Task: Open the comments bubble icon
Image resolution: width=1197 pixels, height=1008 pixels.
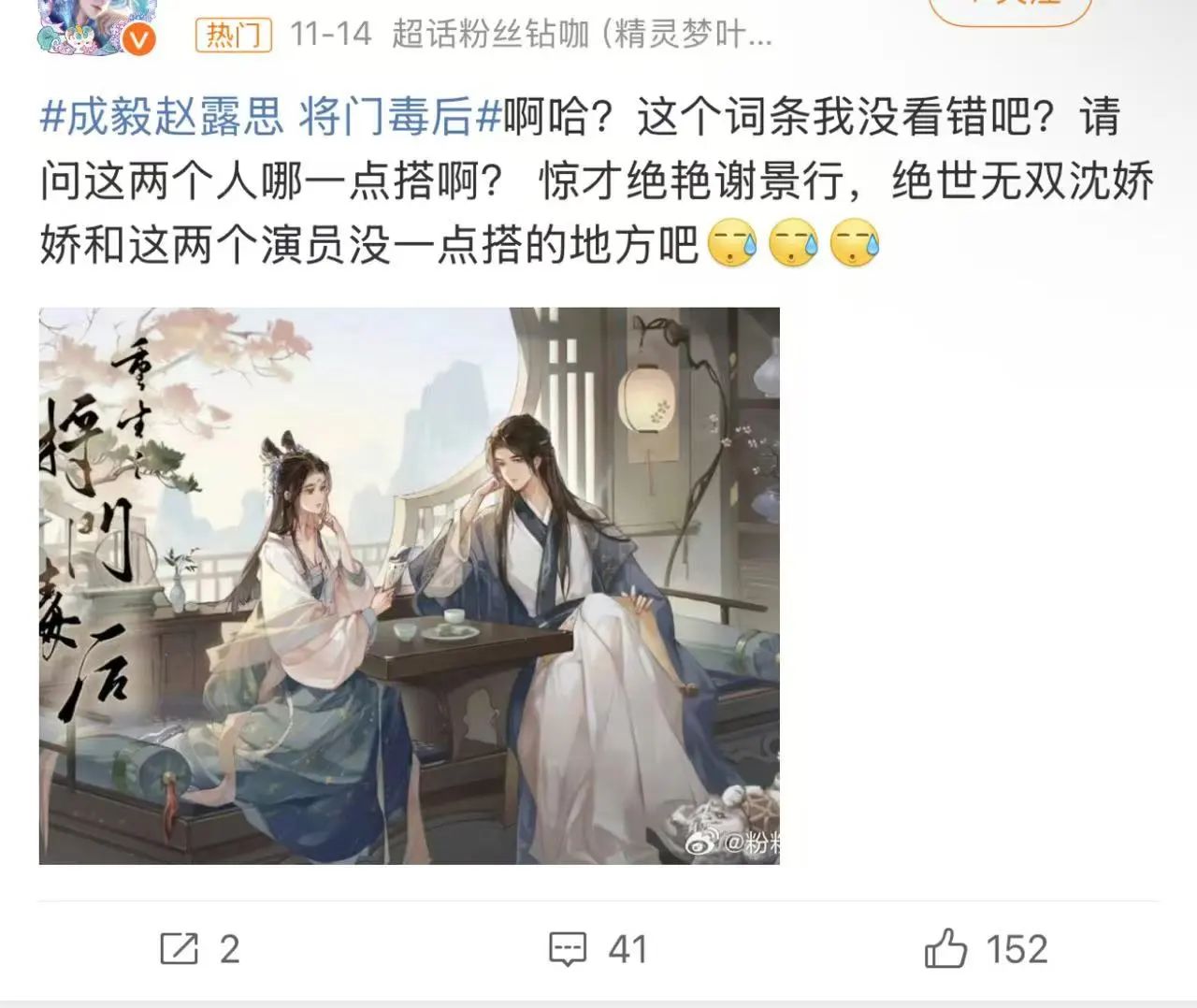Action: click(x=567, y=949)
